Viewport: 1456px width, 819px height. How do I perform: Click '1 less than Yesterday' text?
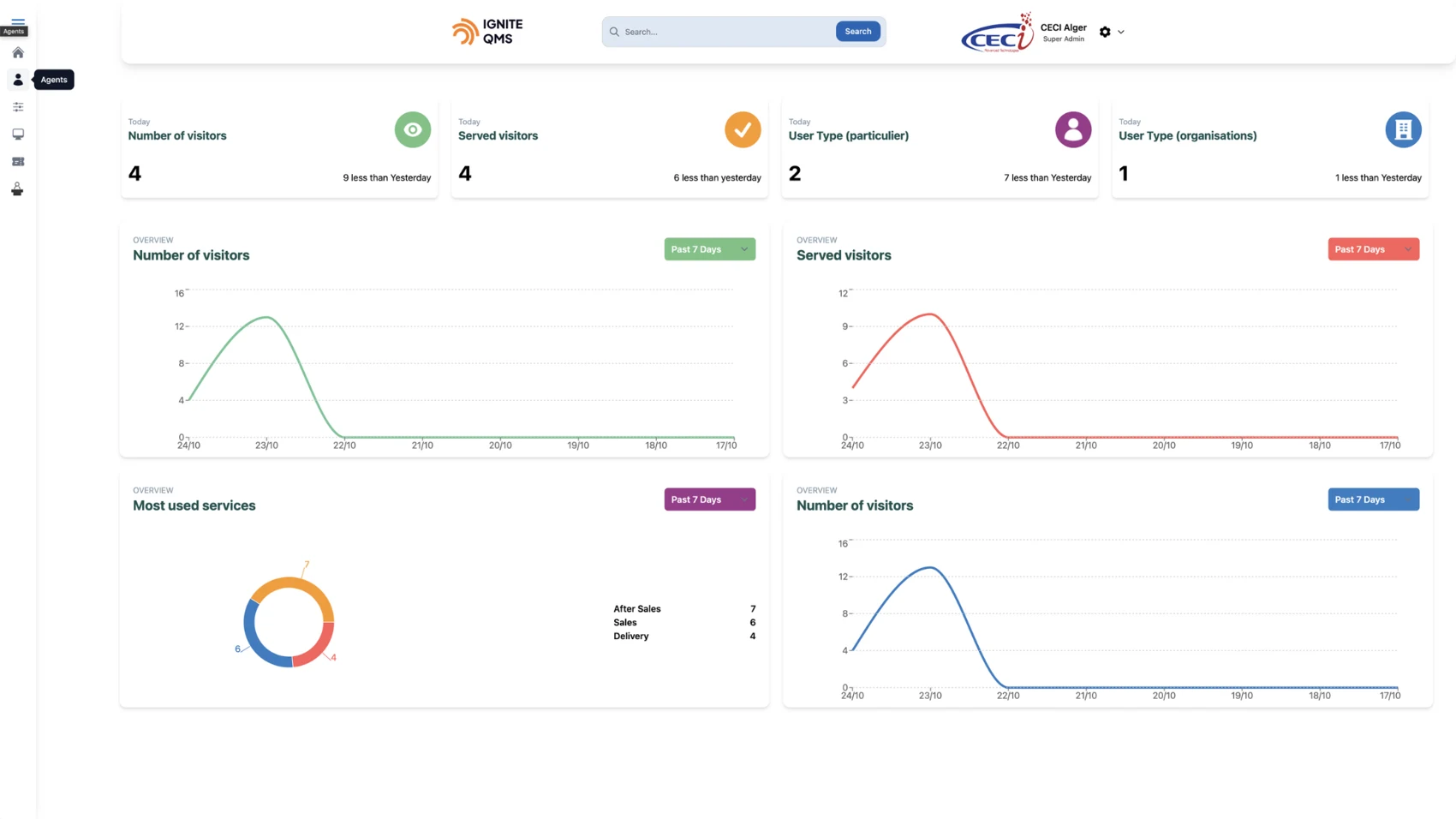pyautogui.click(x=1378, y=178)
